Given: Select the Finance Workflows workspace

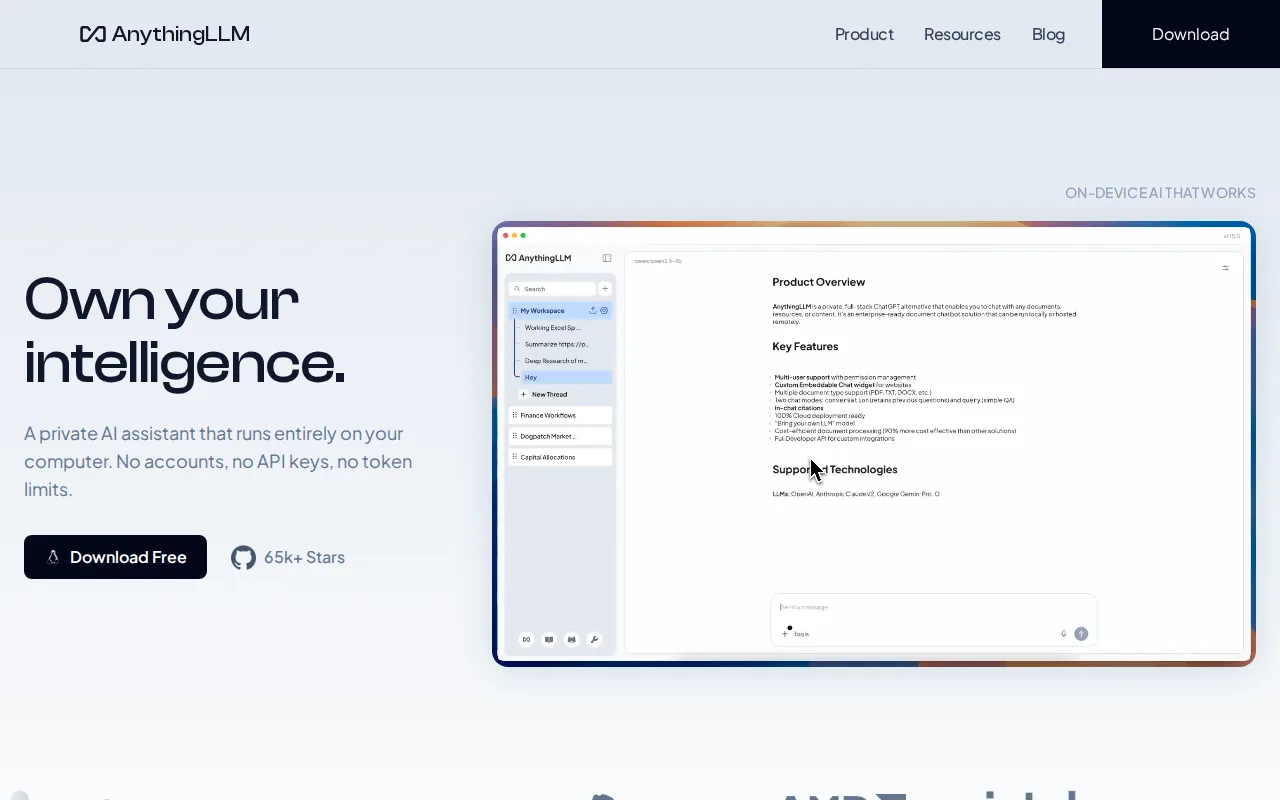Looking at the screenshot, I should [560, 415].
